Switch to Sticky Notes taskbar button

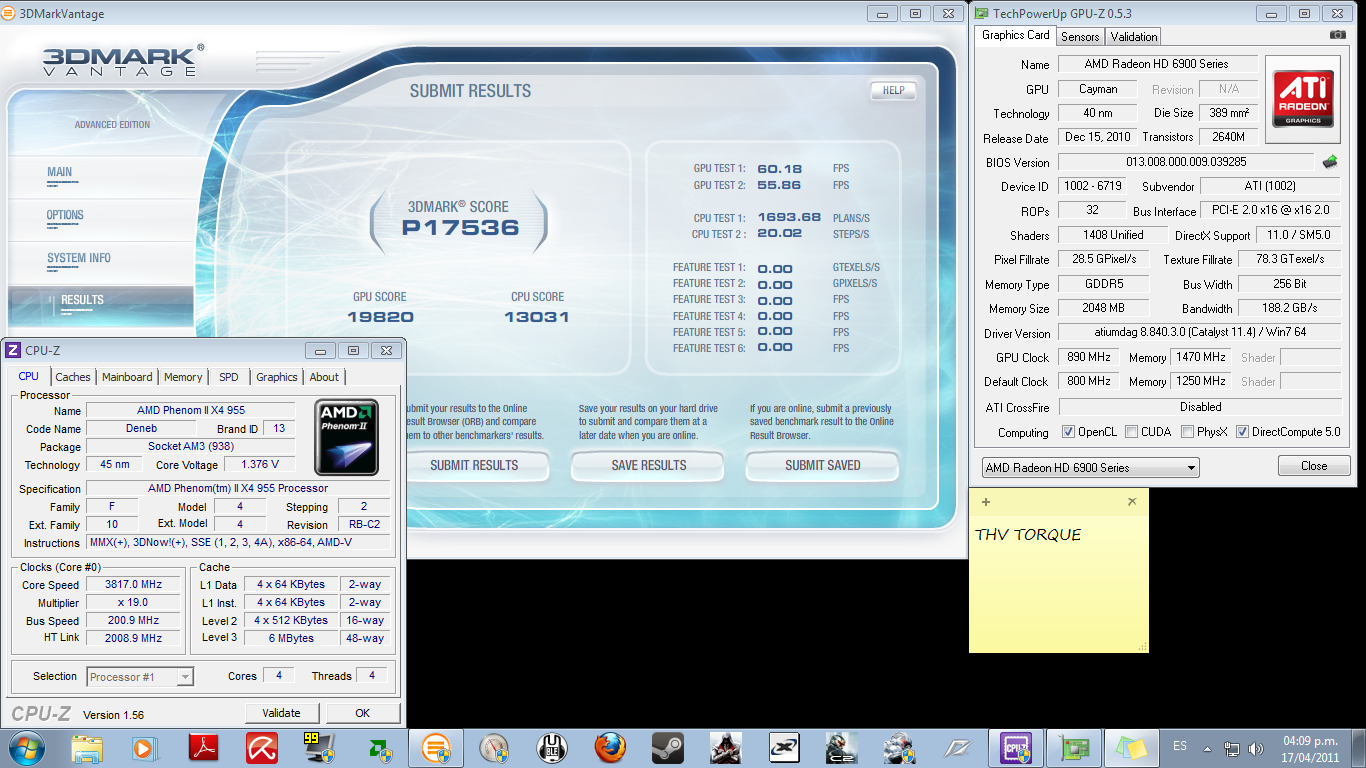(1132, 748)
